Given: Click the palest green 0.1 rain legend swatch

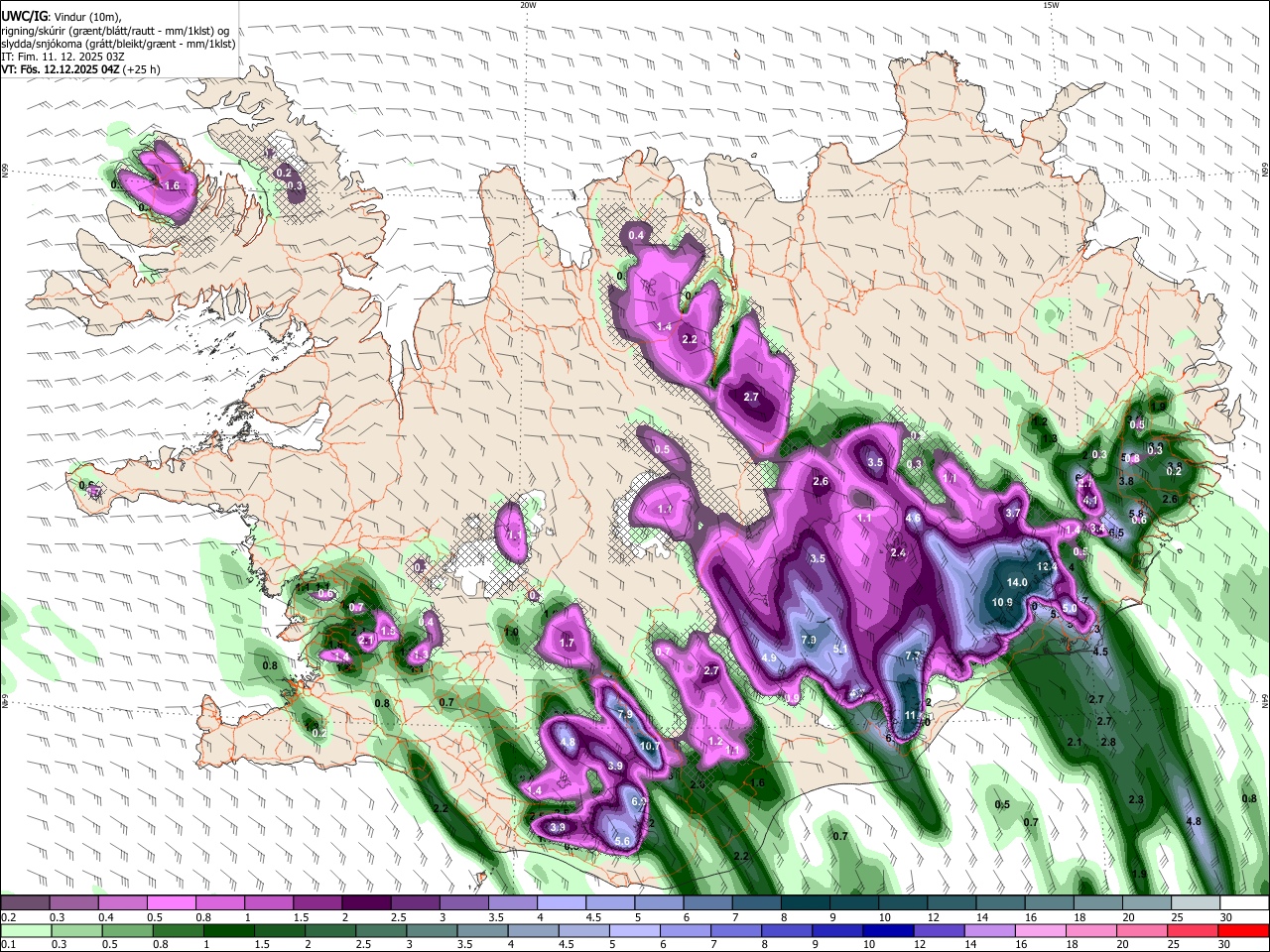Looking at the screenshot, I should click(x=25, y=930).
